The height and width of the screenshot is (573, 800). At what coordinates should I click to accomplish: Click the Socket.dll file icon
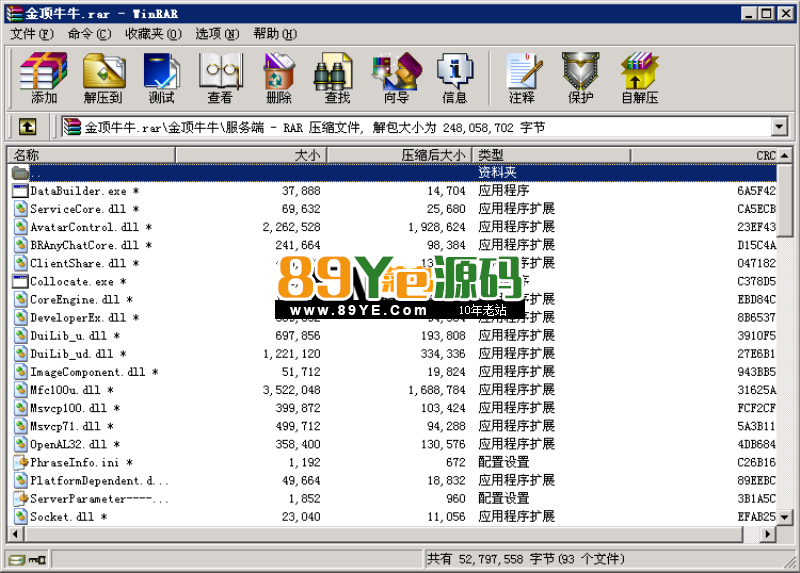(20, 516)
